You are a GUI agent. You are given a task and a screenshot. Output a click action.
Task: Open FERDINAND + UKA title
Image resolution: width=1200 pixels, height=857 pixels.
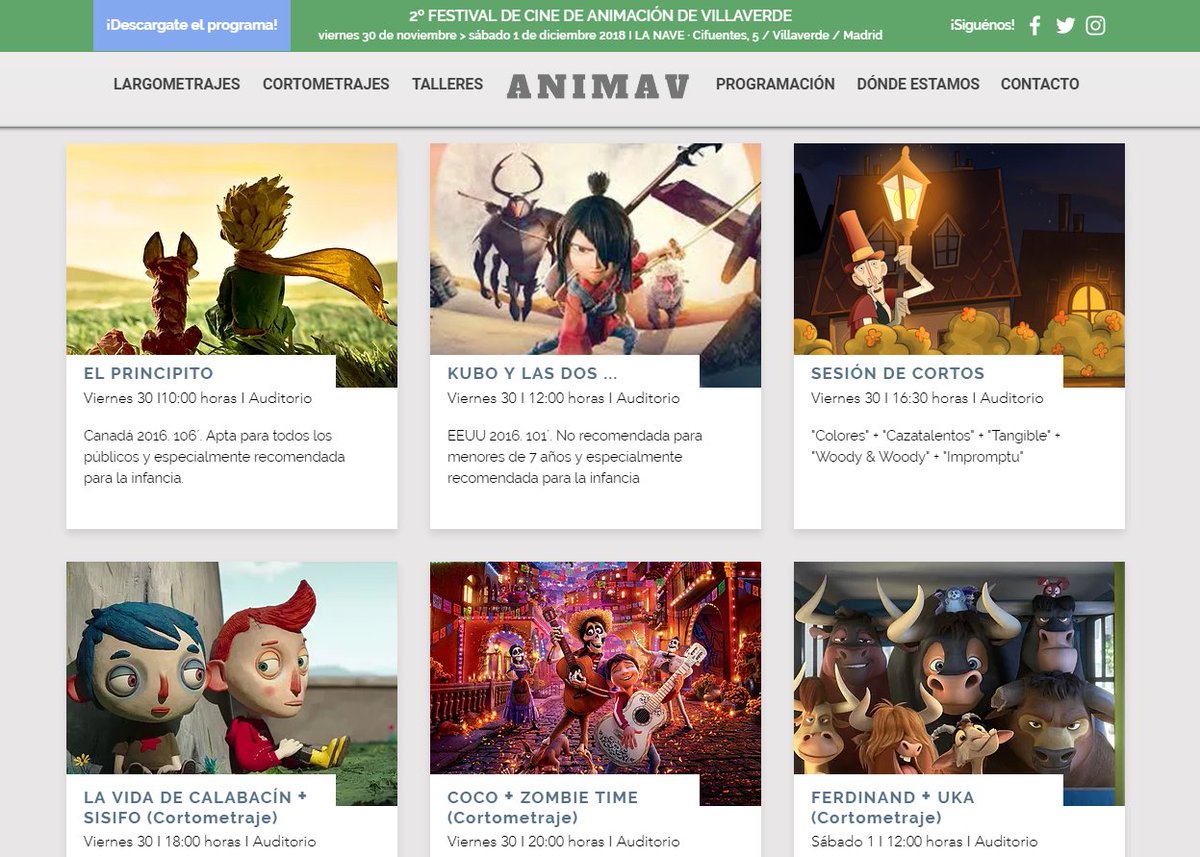tap(892, 807)
